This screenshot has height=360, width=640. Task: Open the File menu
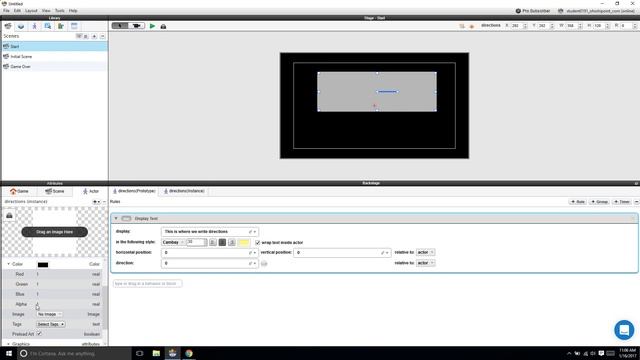(6, 11)
